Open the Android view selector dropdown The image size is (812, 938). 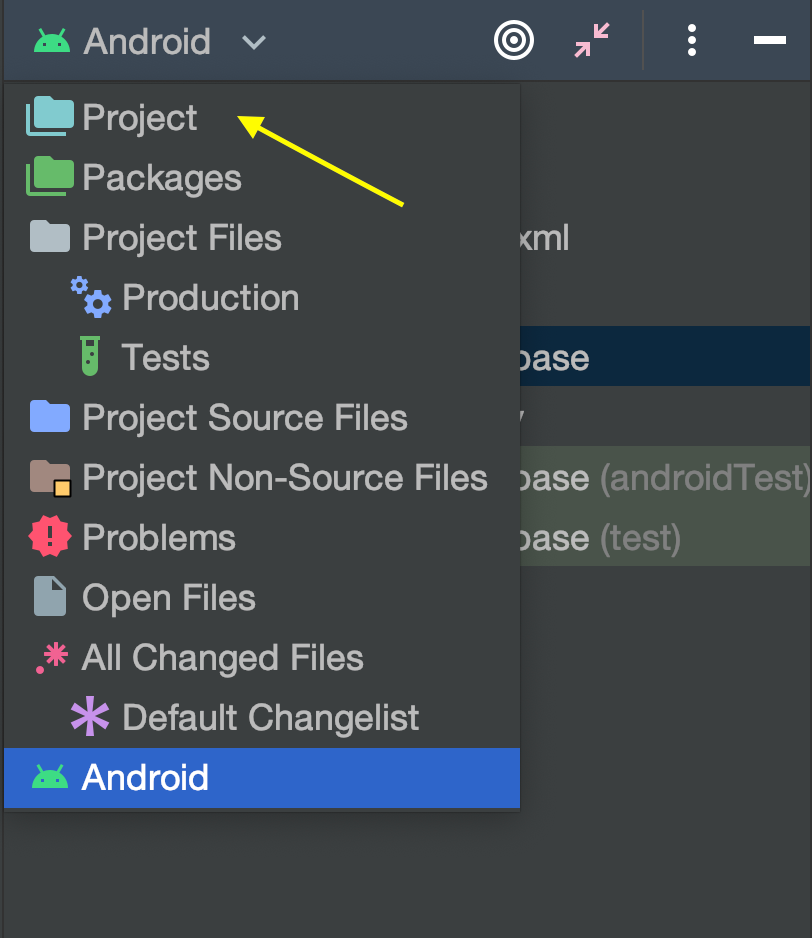tap(253, 43)
